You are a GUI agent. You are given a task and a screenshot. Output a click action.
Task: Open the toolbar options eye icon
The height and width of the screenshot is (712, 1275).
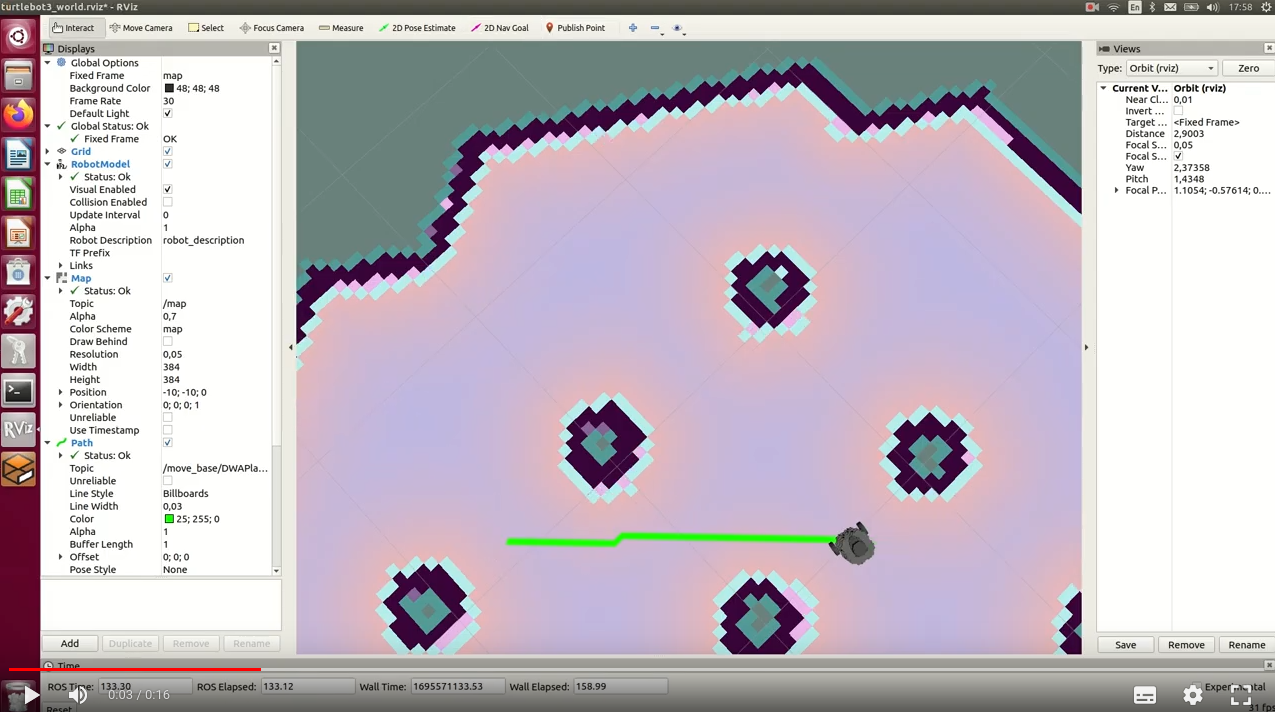pyautogui.click(x=679, y=28)
